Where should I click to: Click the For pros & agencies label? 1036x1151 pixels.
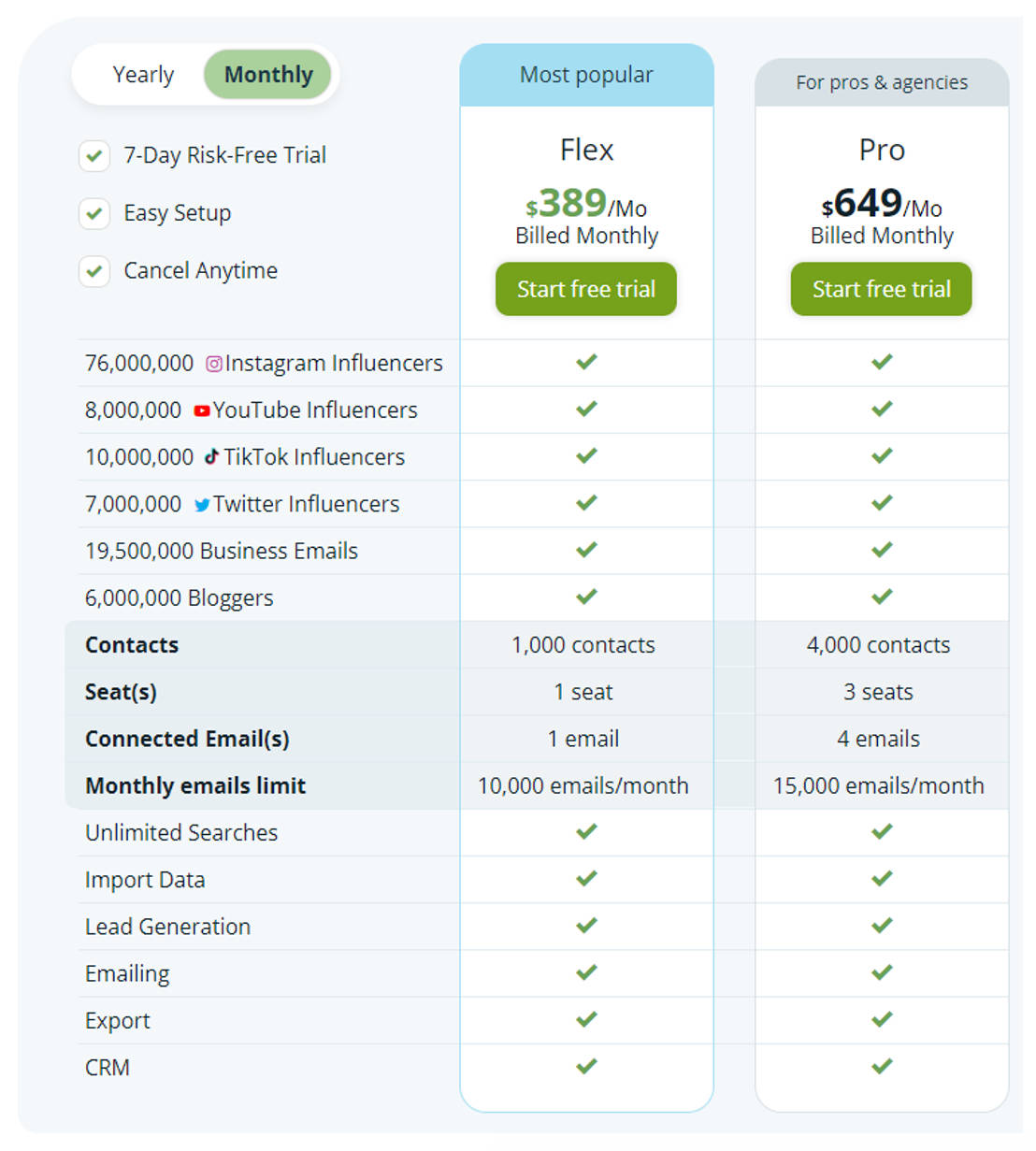click(x=881, y=82)
